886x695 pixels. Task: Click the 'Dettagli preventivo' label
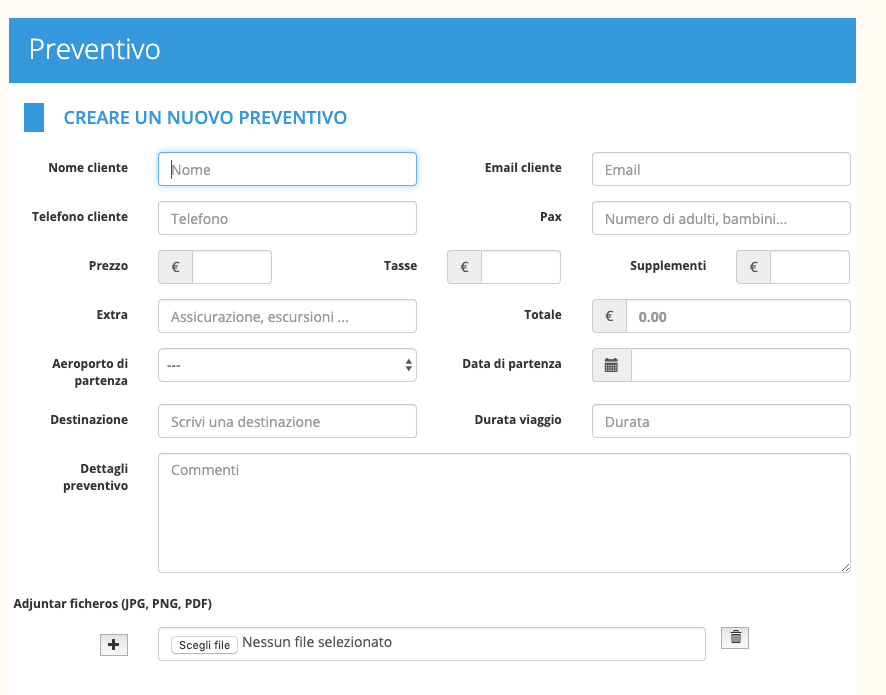95,477
